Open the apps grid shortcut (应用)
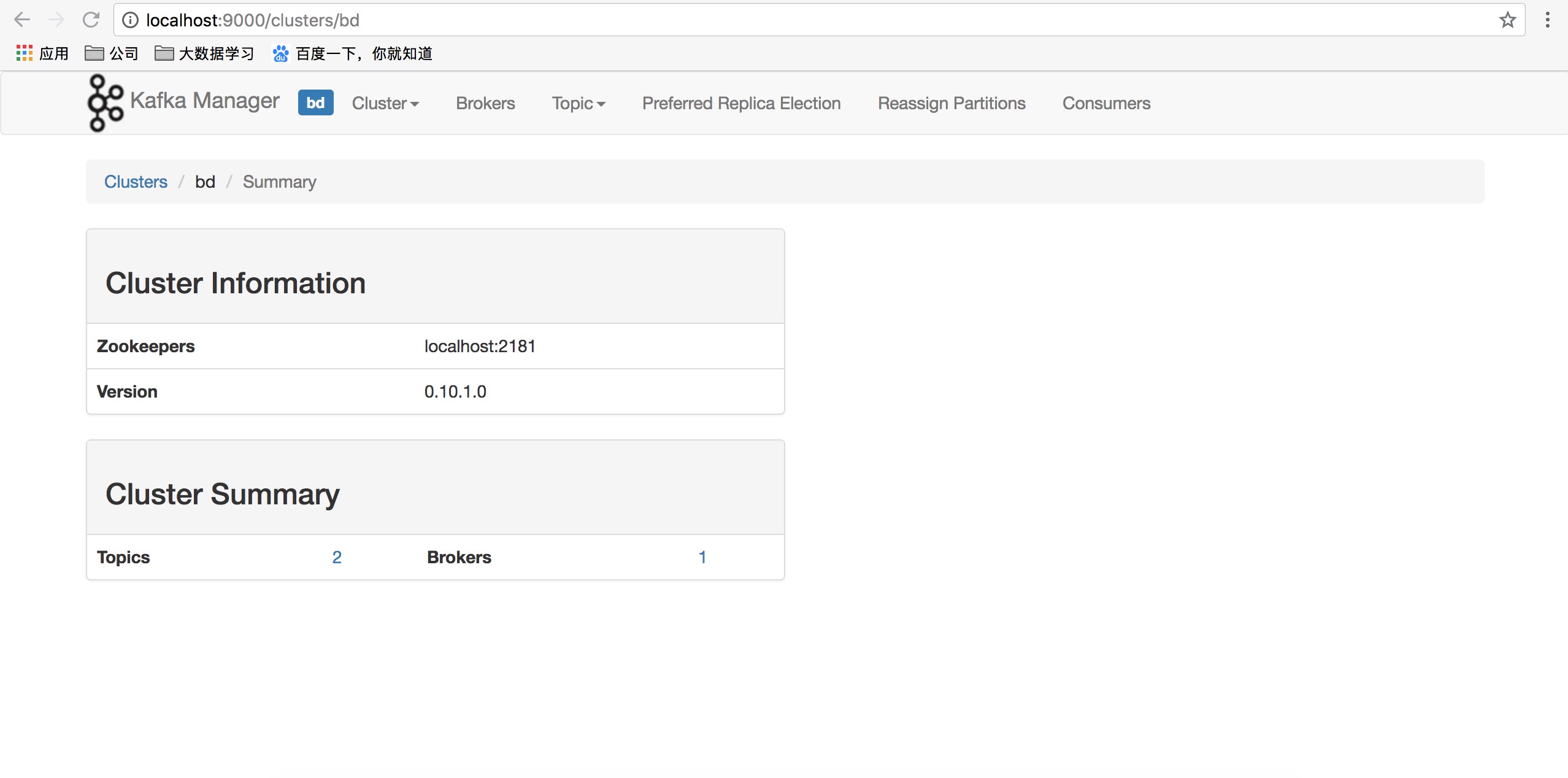The height and width of the screenshot is (778, 1568). coord(42,53)
